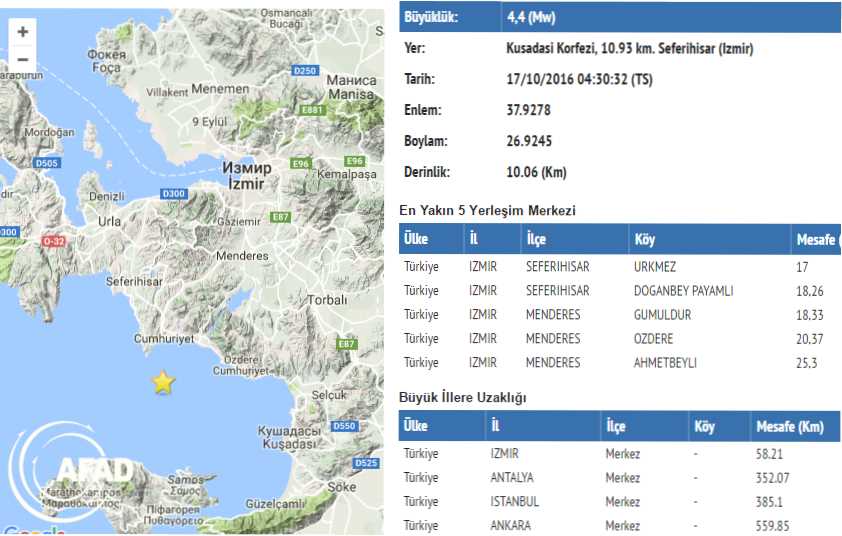Click the latitude value 37.9278
The width and height of the screenshot is (842, 536).
[x=528, y=110]
